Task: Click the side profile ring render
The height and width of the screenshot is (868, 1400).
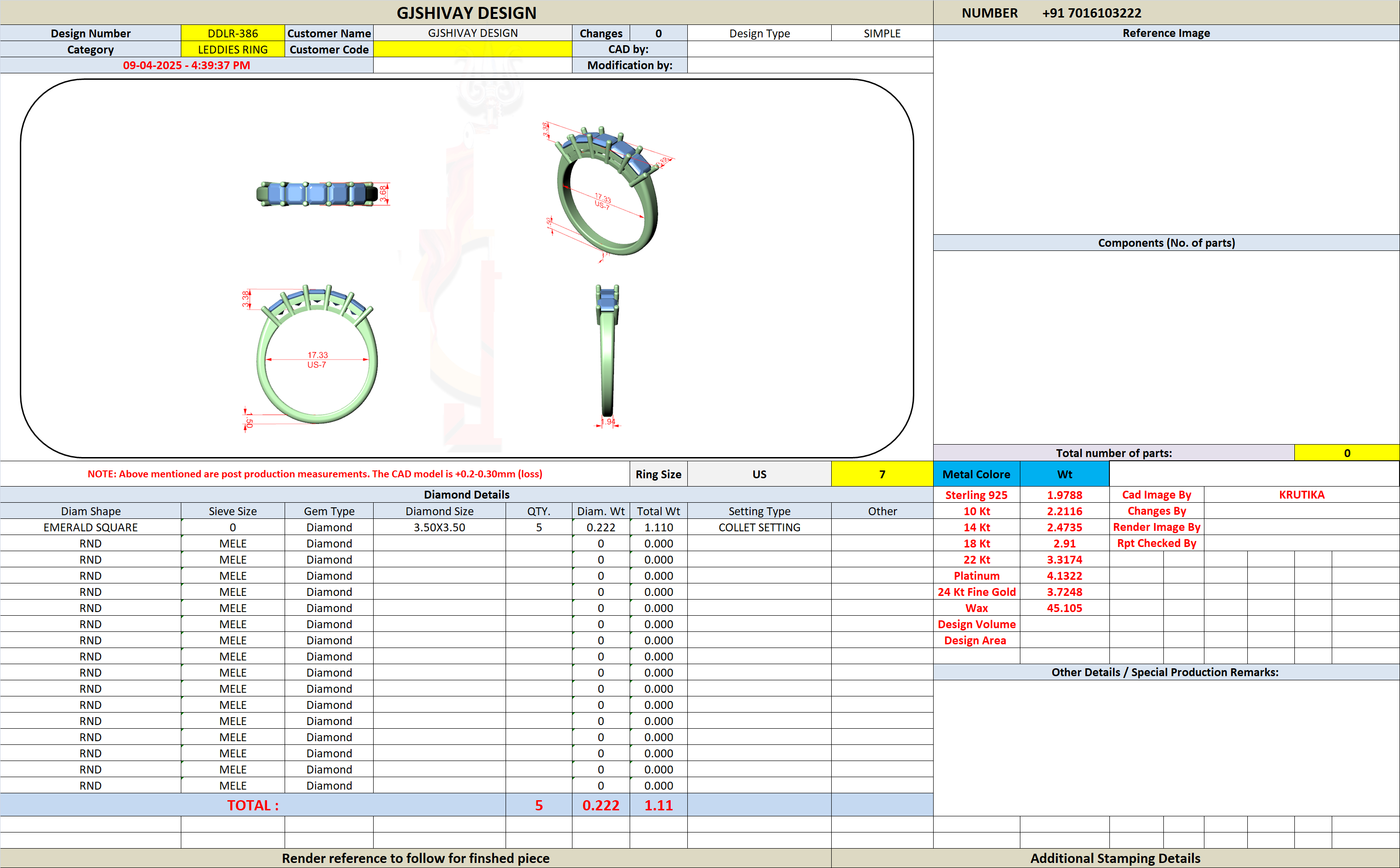Action: click(x=607, y=356)
